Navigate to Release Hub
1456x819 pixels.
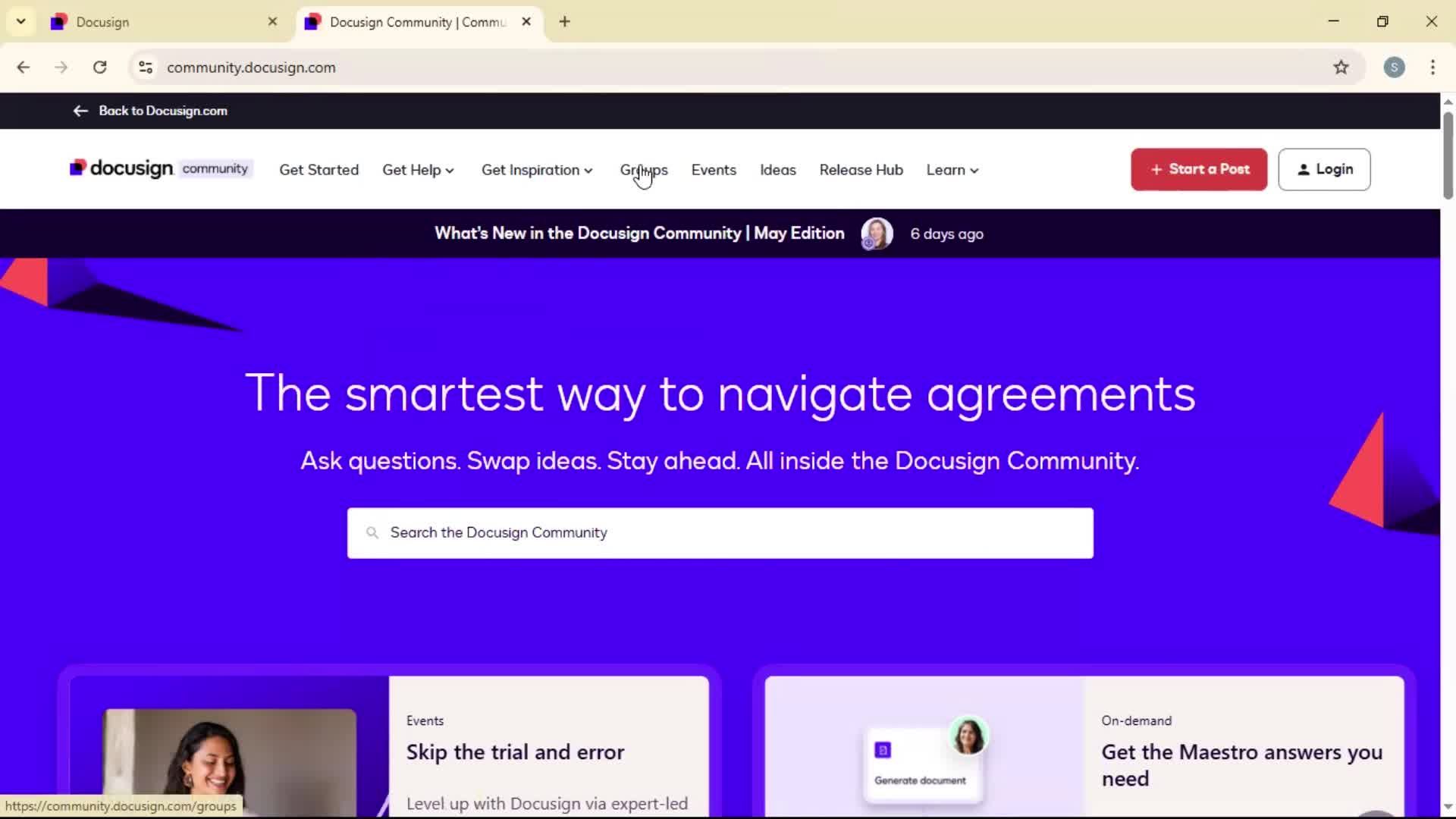point(861,170)
